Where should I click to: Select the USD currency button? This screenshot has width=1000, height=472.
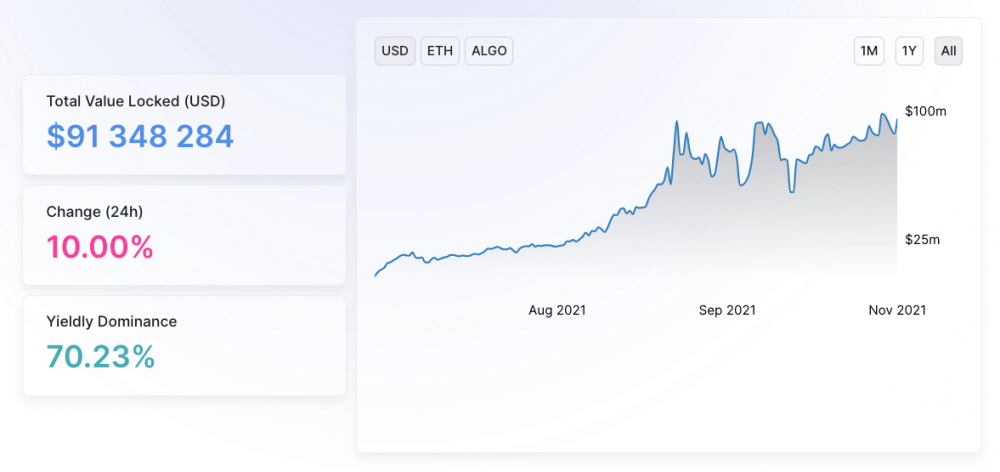(395, 51)
